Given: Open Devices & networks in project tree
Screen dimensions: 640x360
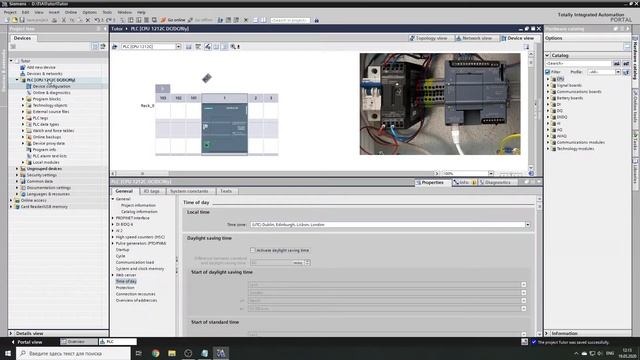Looking at the screenshot, I should [x=44, y=74].
